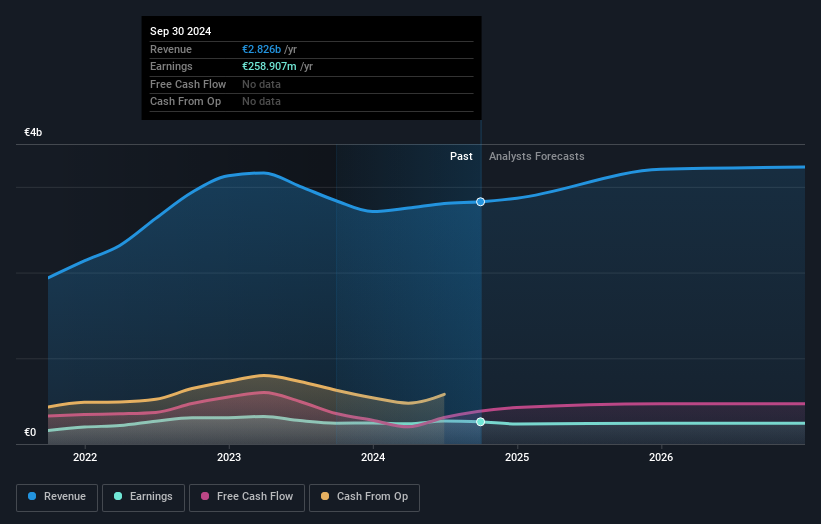Select the Earnings data point marker

tap(480, 422)
